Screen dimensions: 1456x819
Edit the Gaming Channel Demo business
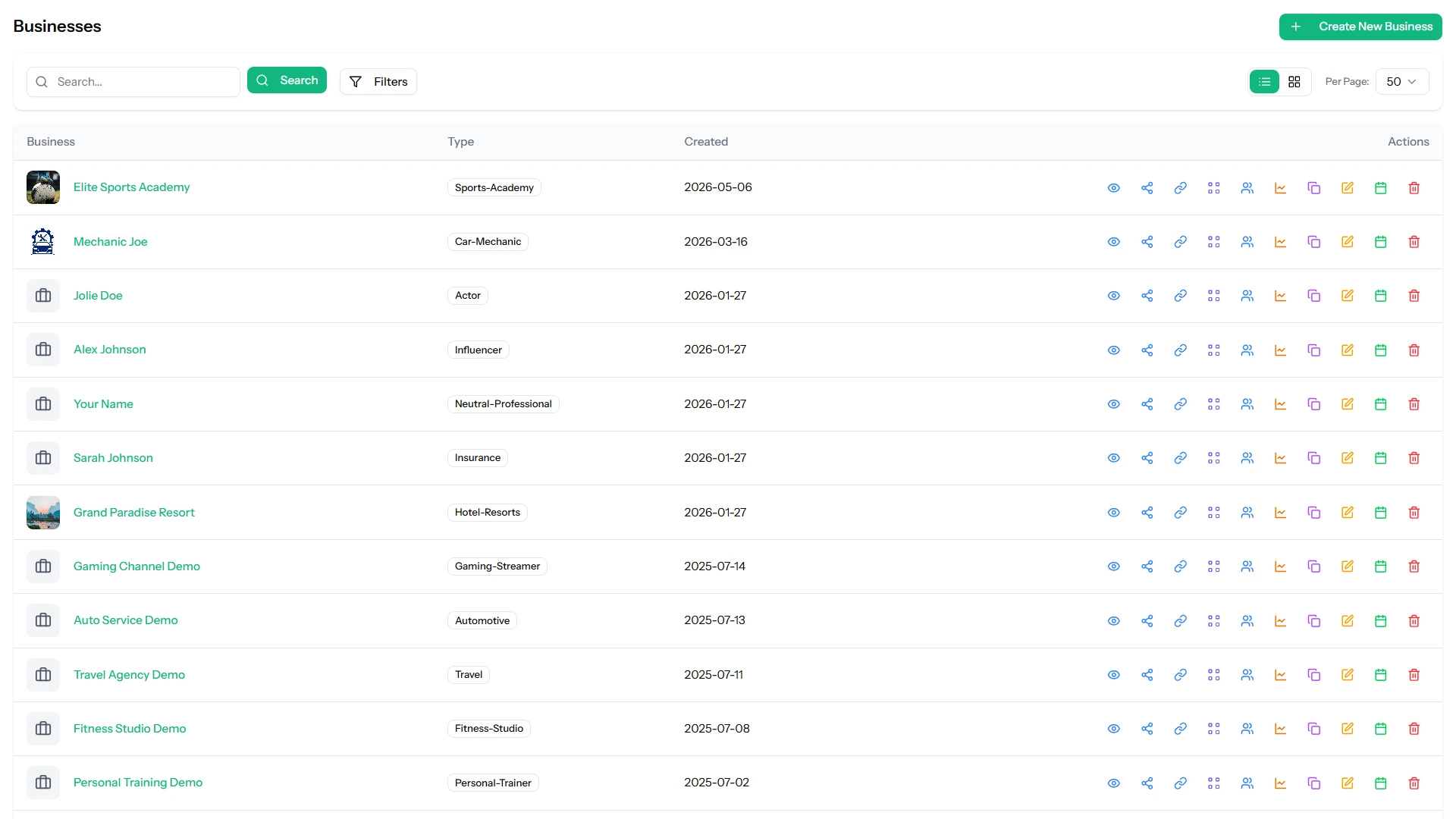1347,566
